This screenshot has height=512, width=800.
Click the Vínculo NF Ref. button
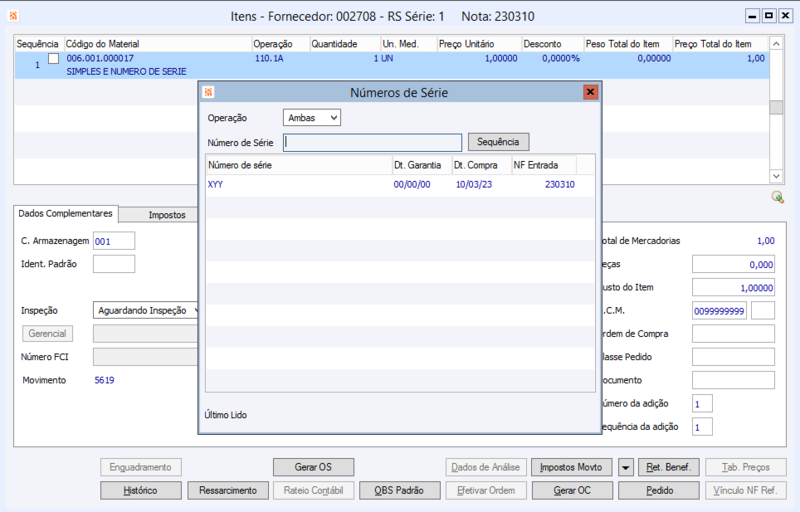pos(745,491)
